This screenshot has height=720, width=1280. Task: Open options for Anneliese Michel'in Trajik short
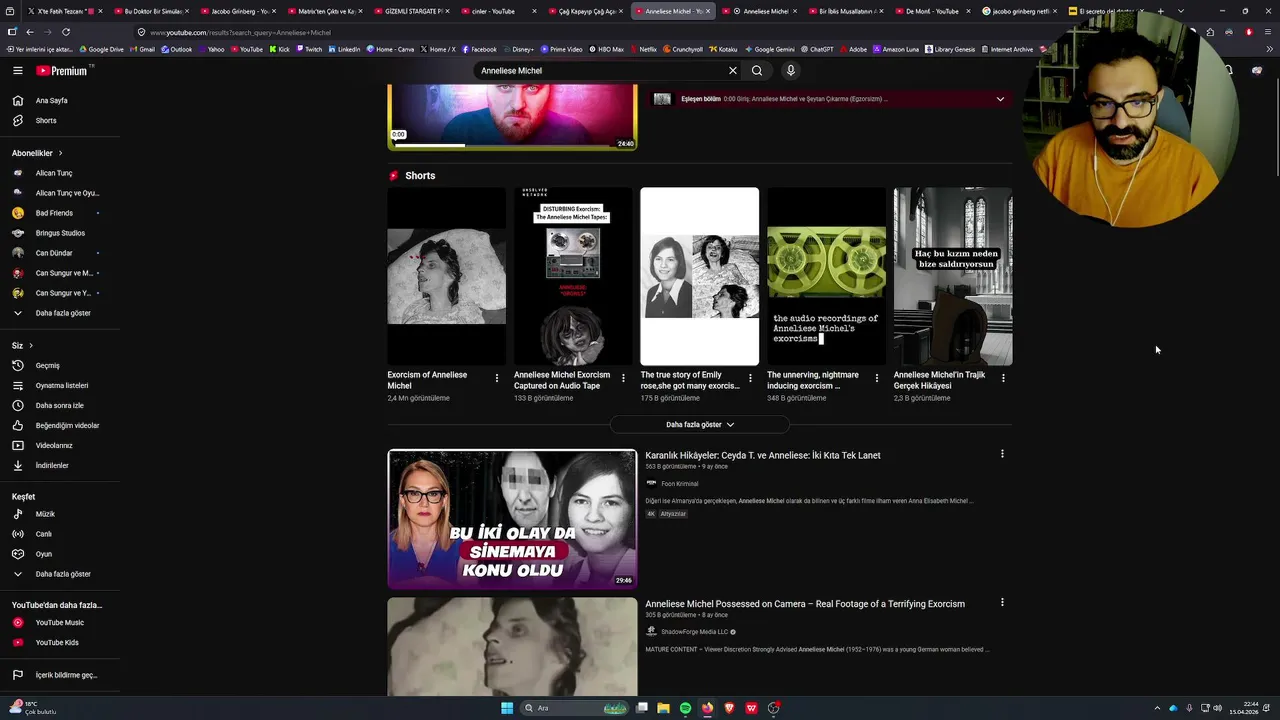1003,378
